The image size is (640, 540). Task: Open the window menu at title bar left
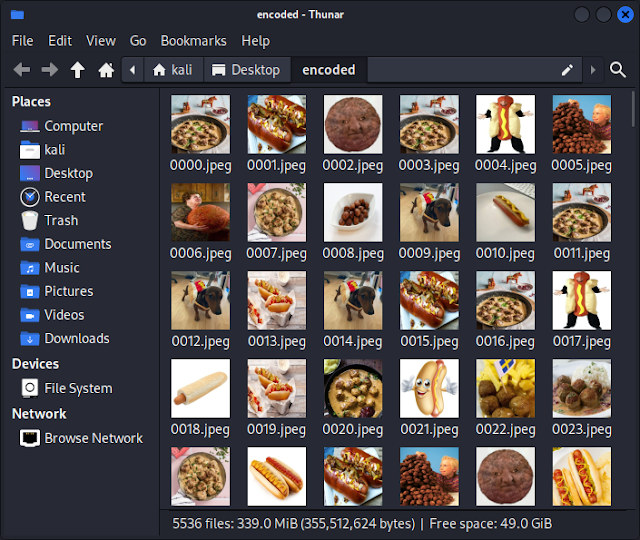pos(17,14)
